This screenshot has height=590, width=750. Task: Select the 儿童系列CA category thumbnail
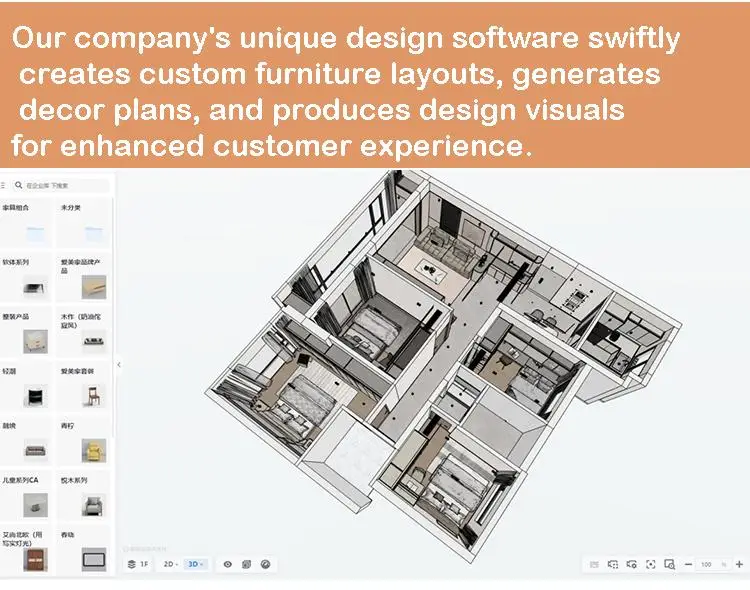click(x=35, y=505)
